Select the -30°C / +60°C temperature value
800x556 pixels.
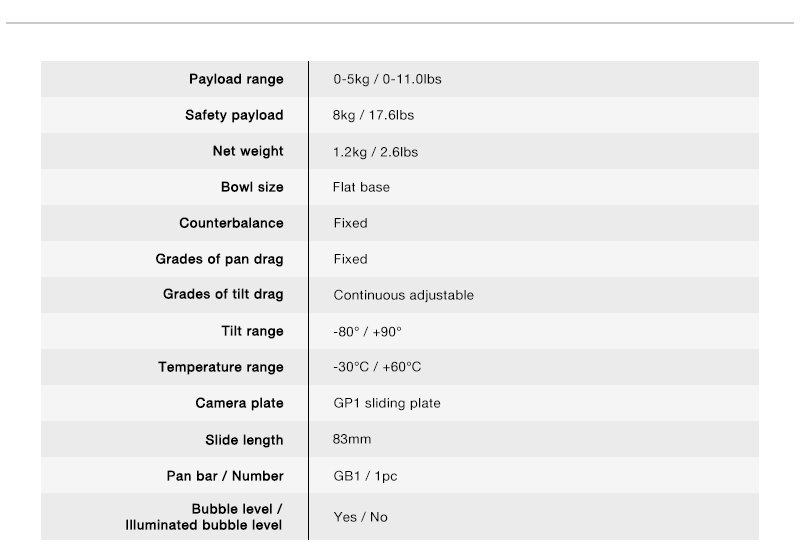(x=377, y=367)
